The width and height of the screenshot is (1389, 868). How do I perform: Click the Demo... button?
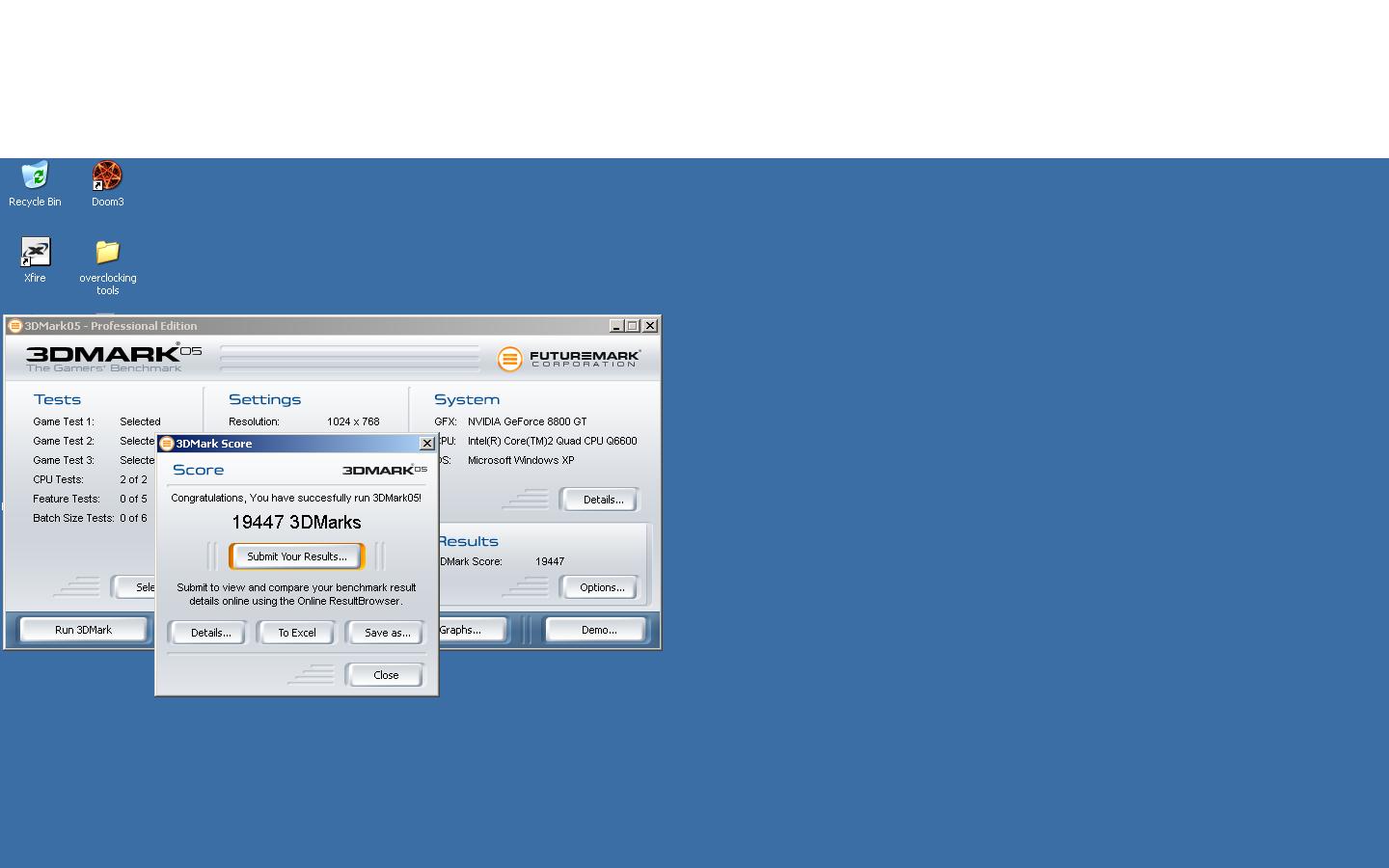(597, 630)
